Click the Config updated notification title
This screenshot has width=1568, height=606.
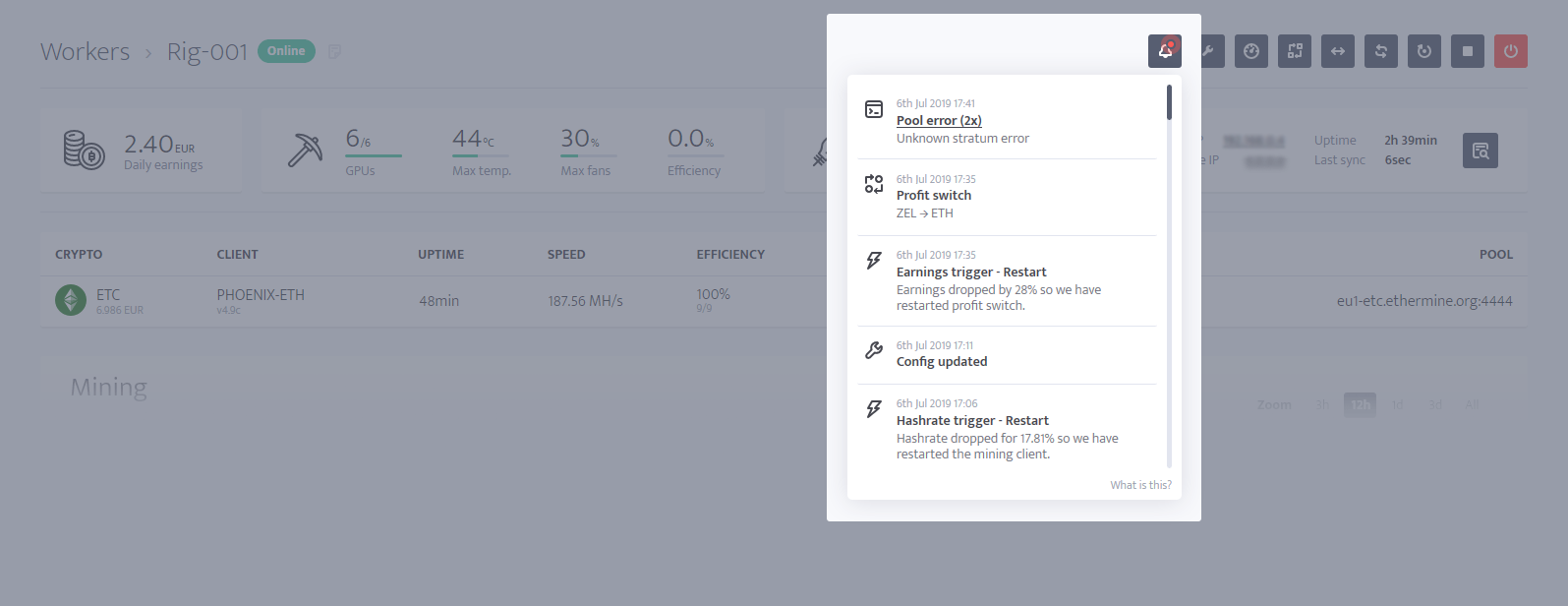942,362
